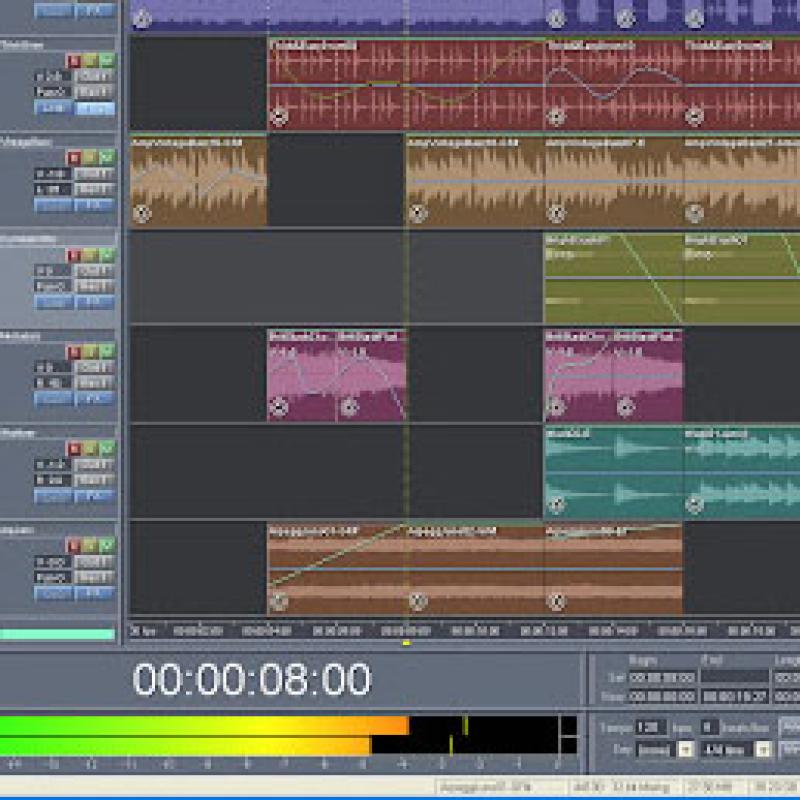Screen dimensions: 800x800
Task: Click the handle icon of the third tan clip
Action: (x=556, y=213)
